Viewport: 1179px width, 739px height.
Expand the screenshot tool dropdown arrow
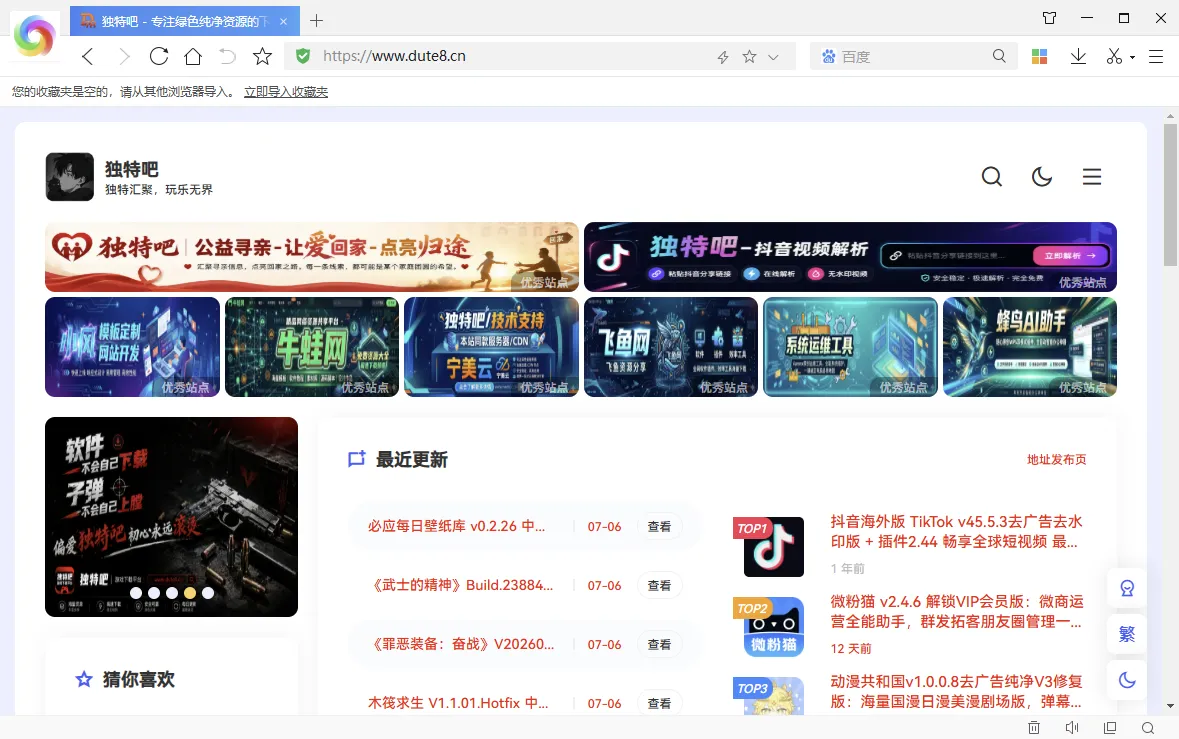pos(1132,57)
